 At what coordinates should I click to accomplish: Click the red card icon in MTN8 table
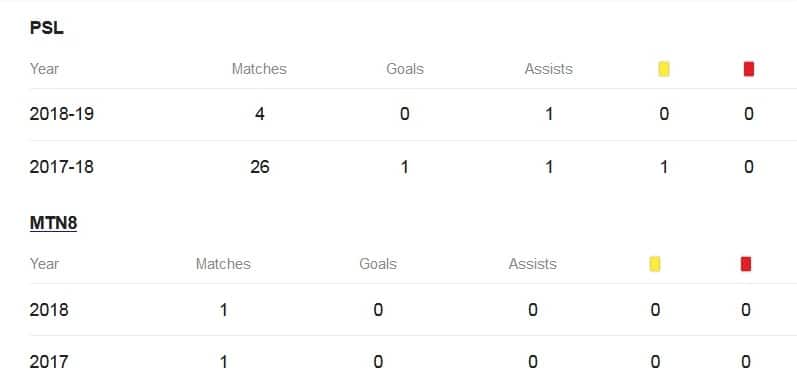tap(746, 264)
